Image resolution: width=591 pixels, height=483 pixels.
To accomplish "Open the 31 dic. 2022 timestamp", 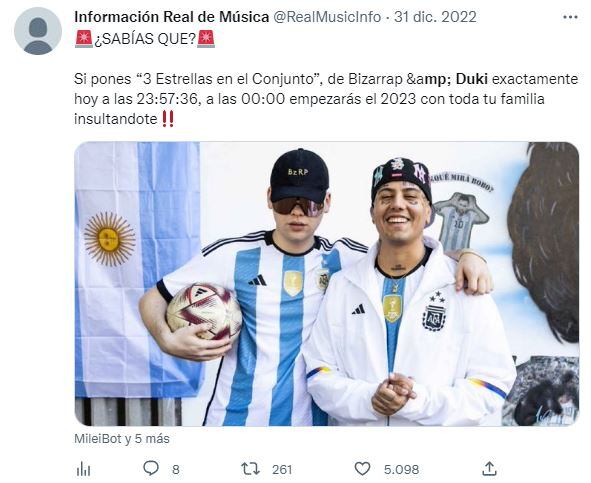I will coord(435,17).
